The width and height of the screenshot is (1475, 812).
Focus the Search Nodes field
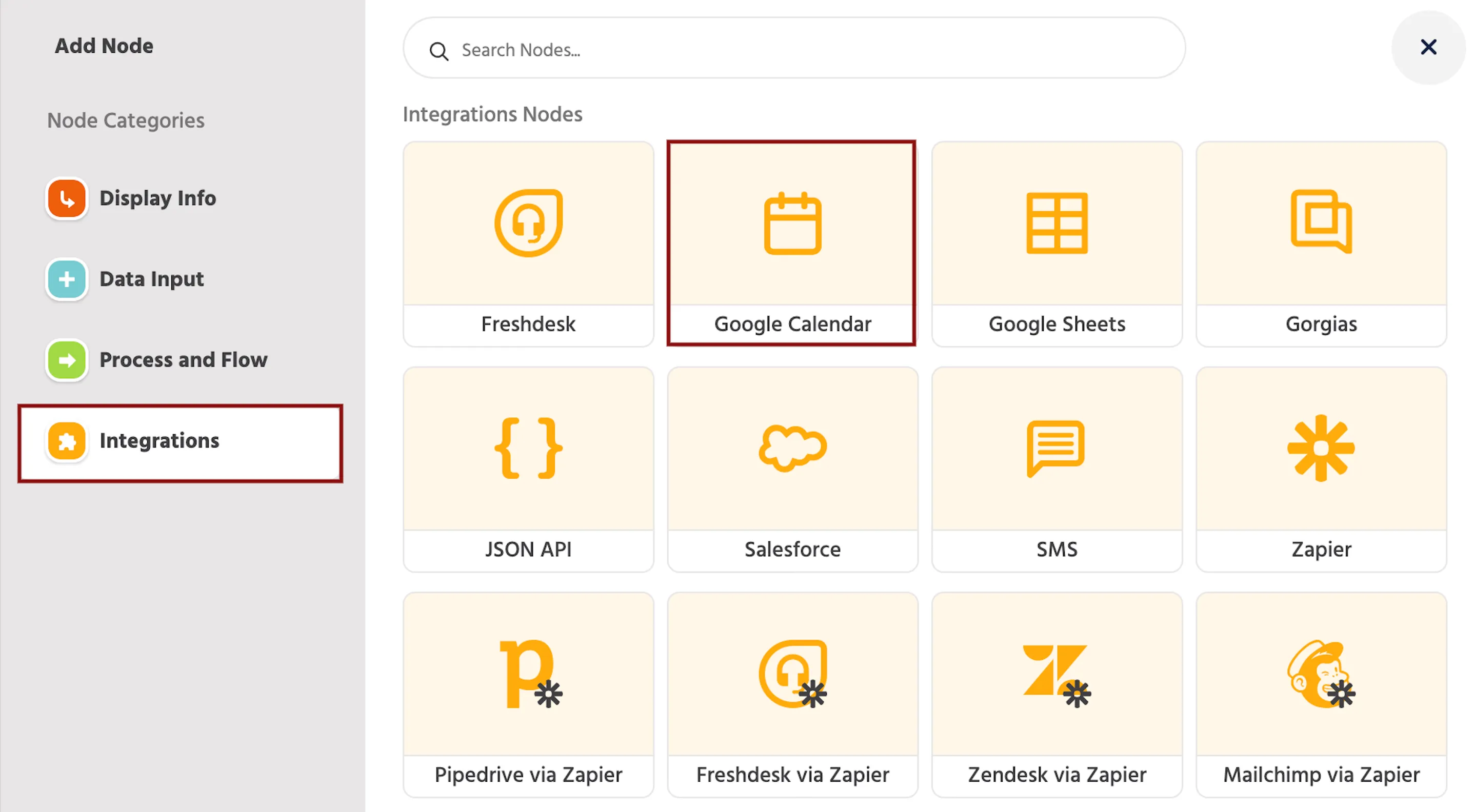793,48
